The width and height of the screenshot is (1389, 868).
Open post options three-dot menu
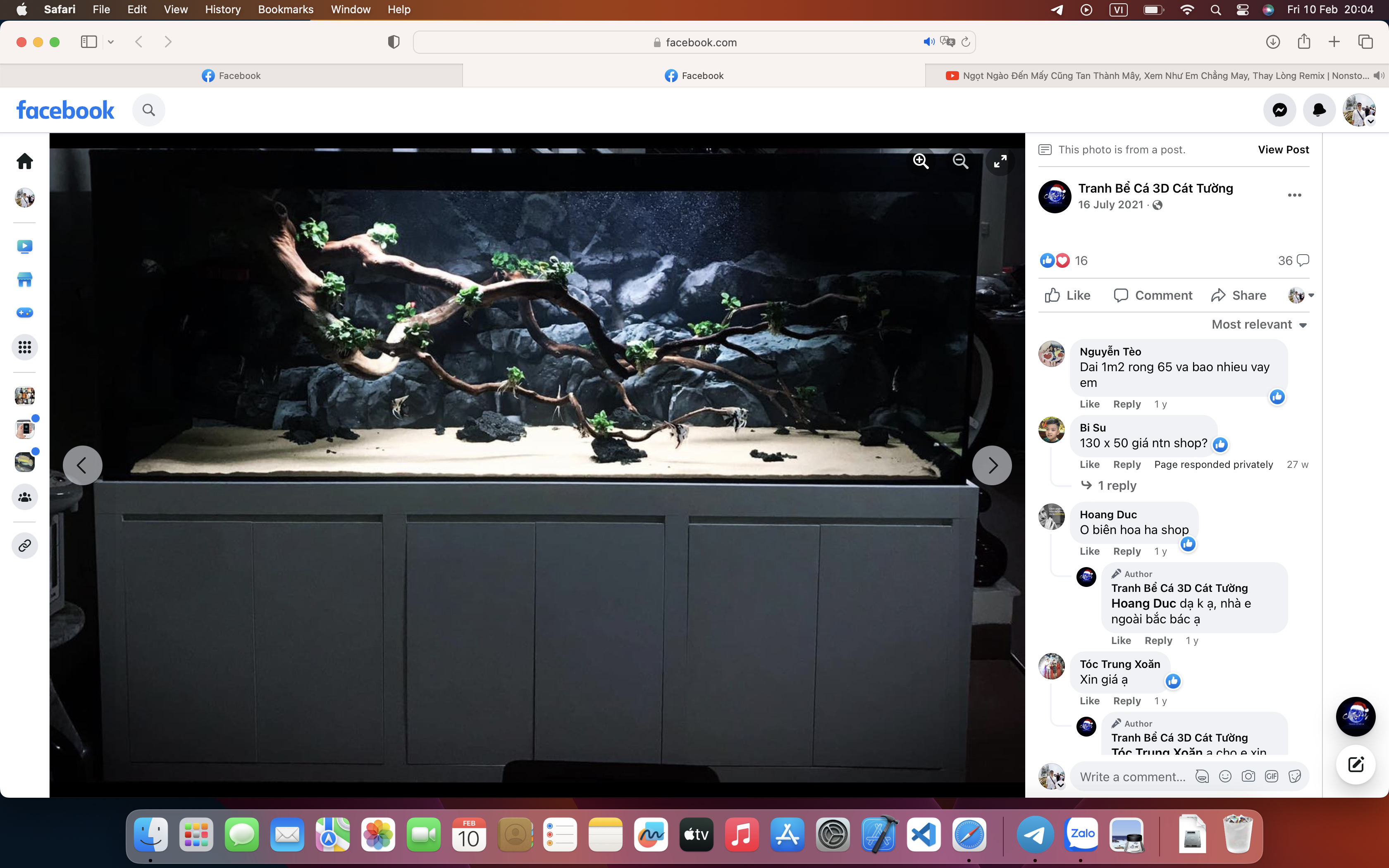(1294, 195)
